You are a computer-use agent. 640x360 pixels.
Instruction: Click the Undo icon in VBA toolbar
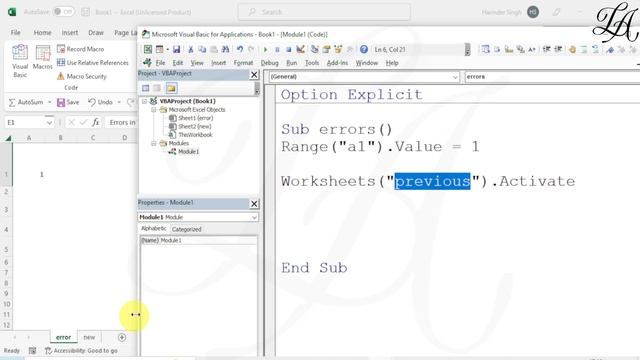(240, 49)
